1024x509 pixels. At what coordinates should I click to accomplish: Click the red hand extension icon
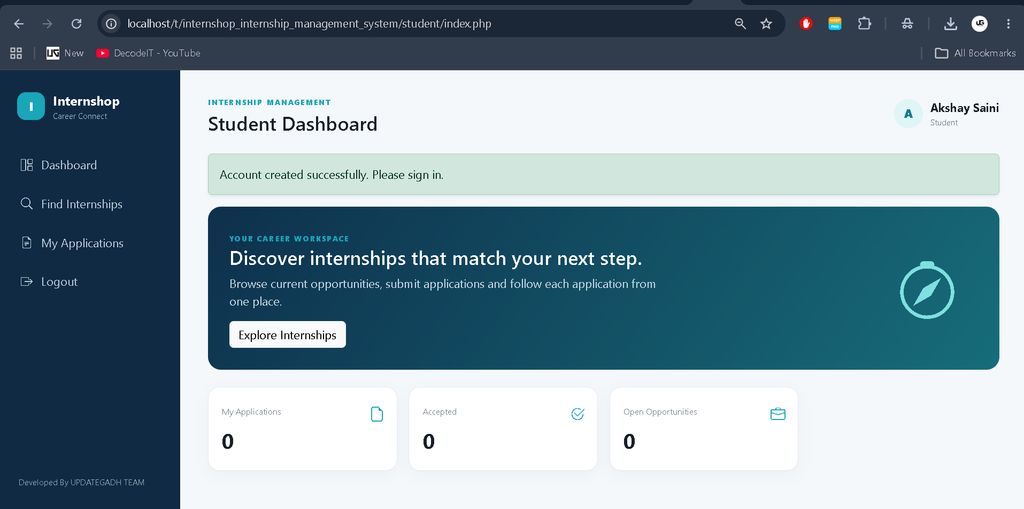pos(807,24)
